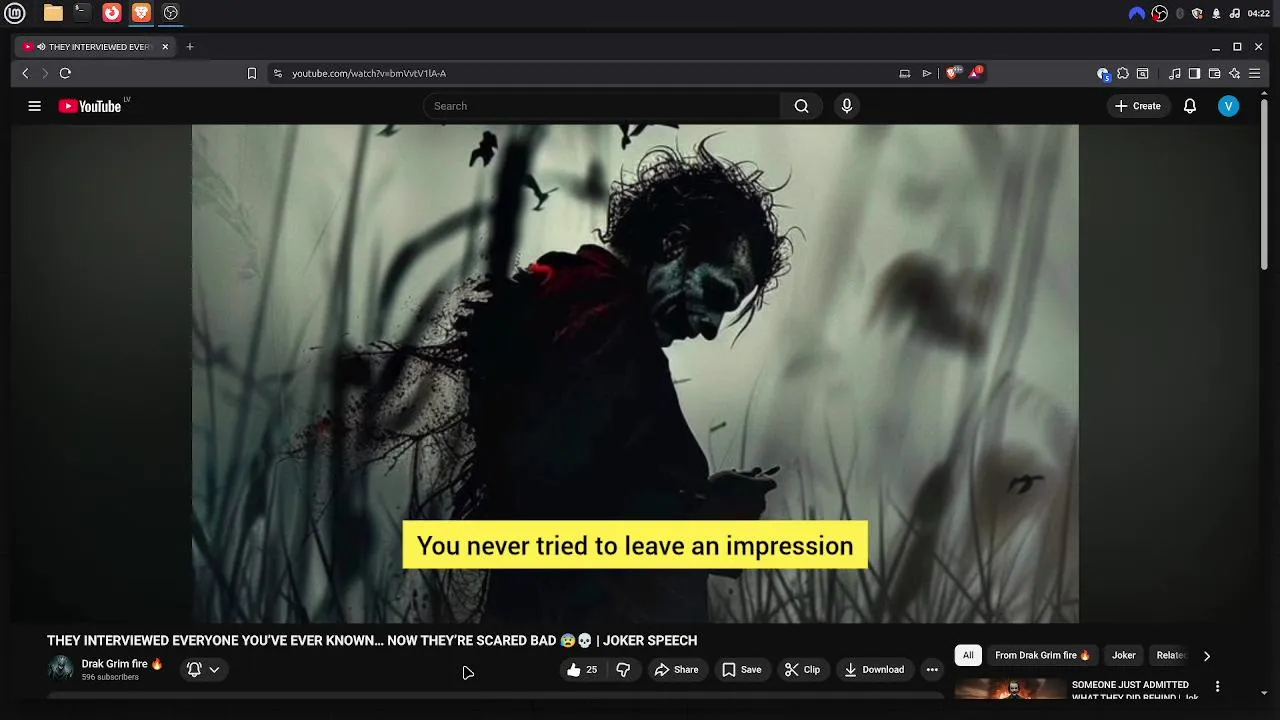This screenshot has width=1280, height=720.
Task: Open the site settings icon in address bar
Action: click(x=278, y=73)
